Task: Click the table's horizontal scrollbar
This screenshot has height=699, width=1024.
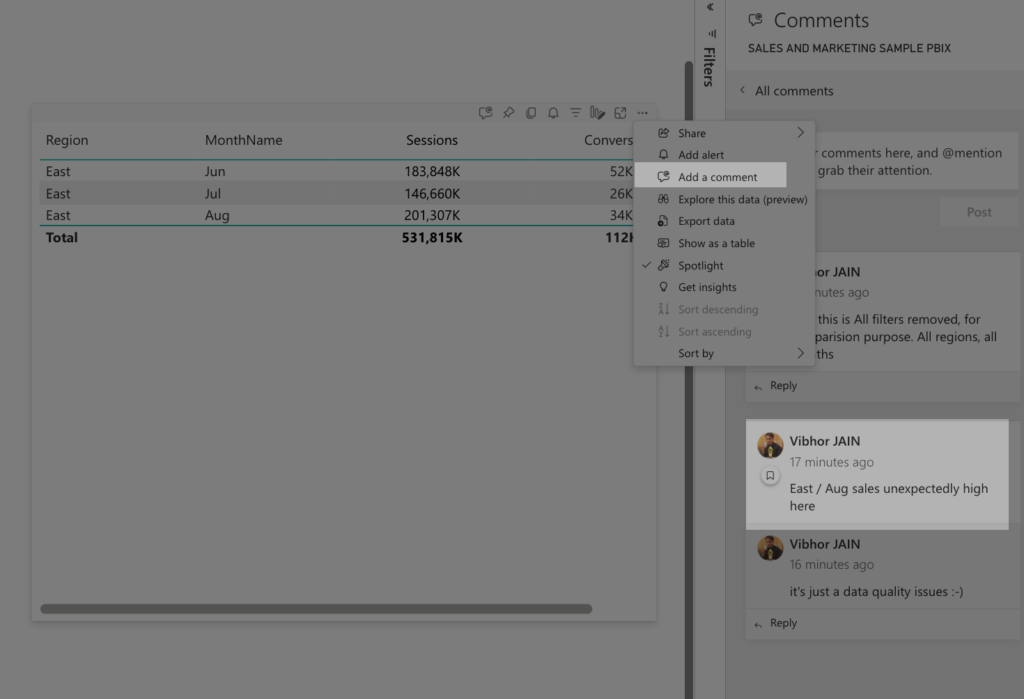Action: (316, 608)
